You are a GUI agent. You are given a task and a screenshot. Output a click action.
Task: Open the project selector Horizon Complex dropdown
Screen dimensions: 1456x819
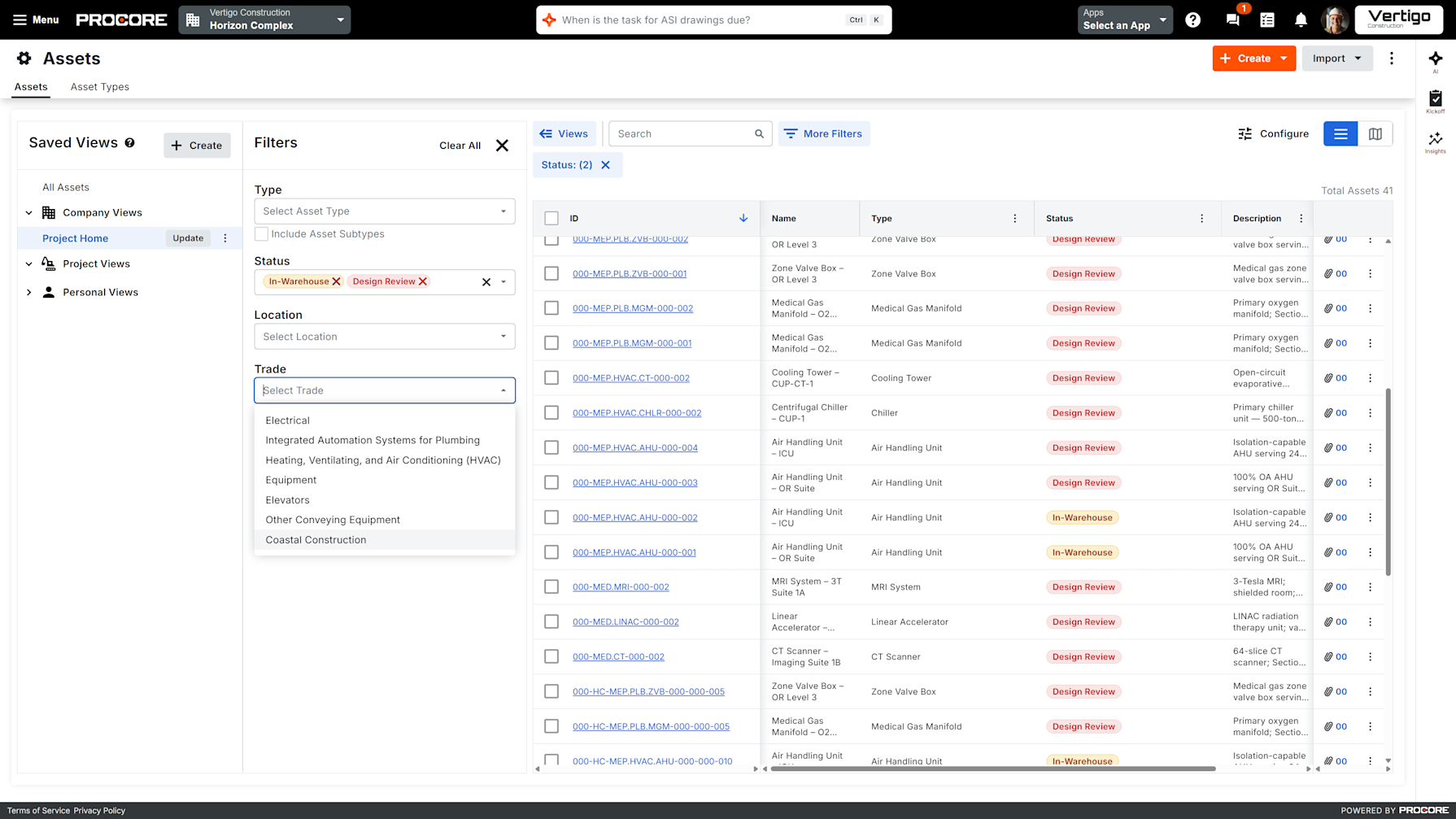[264, 20]
